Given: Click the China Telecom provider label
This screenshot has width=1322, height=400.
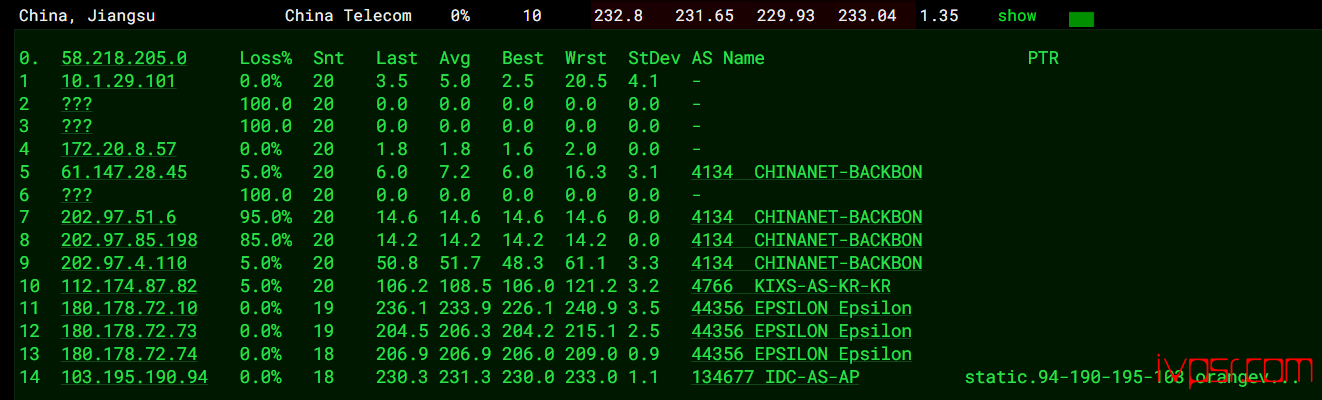Looking at the screenshot, I should pos(348,16).
